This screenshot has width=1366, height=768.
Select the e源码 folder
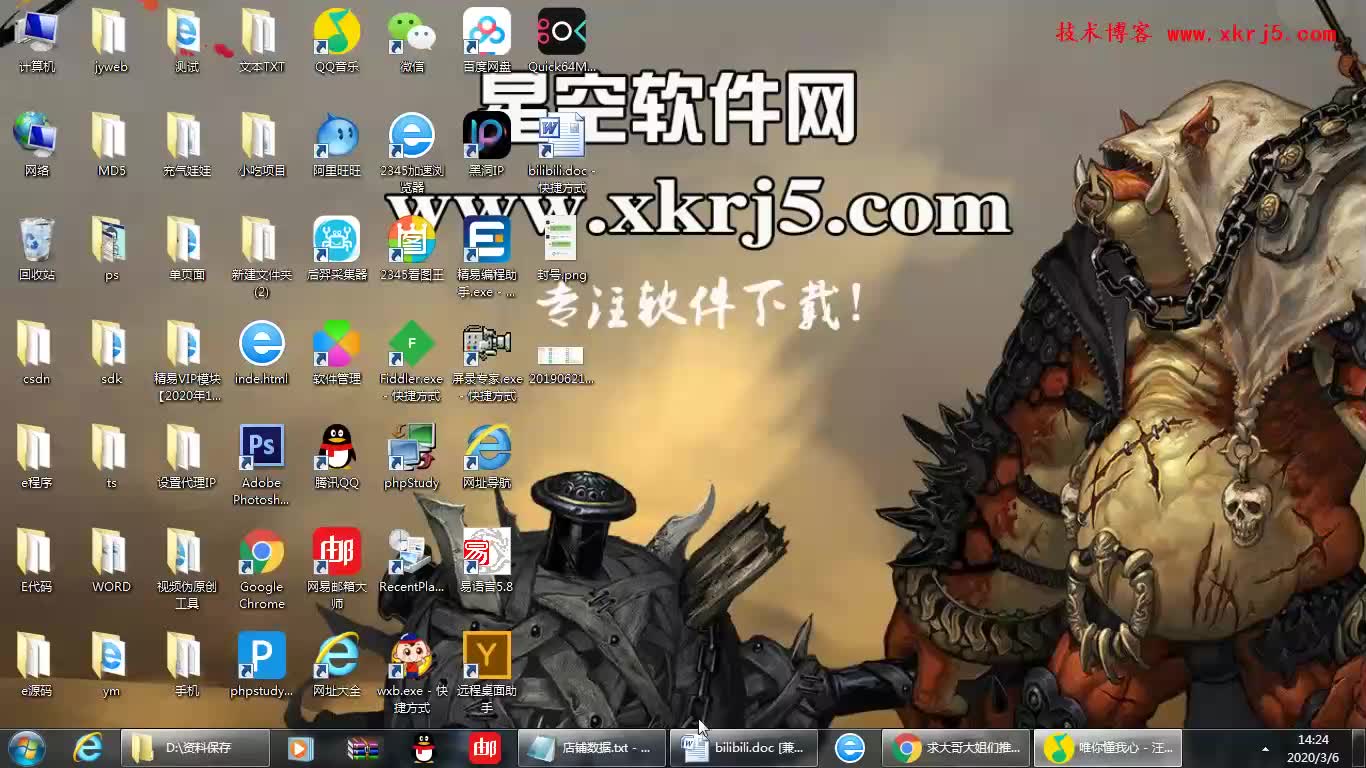tap(37, 664)
